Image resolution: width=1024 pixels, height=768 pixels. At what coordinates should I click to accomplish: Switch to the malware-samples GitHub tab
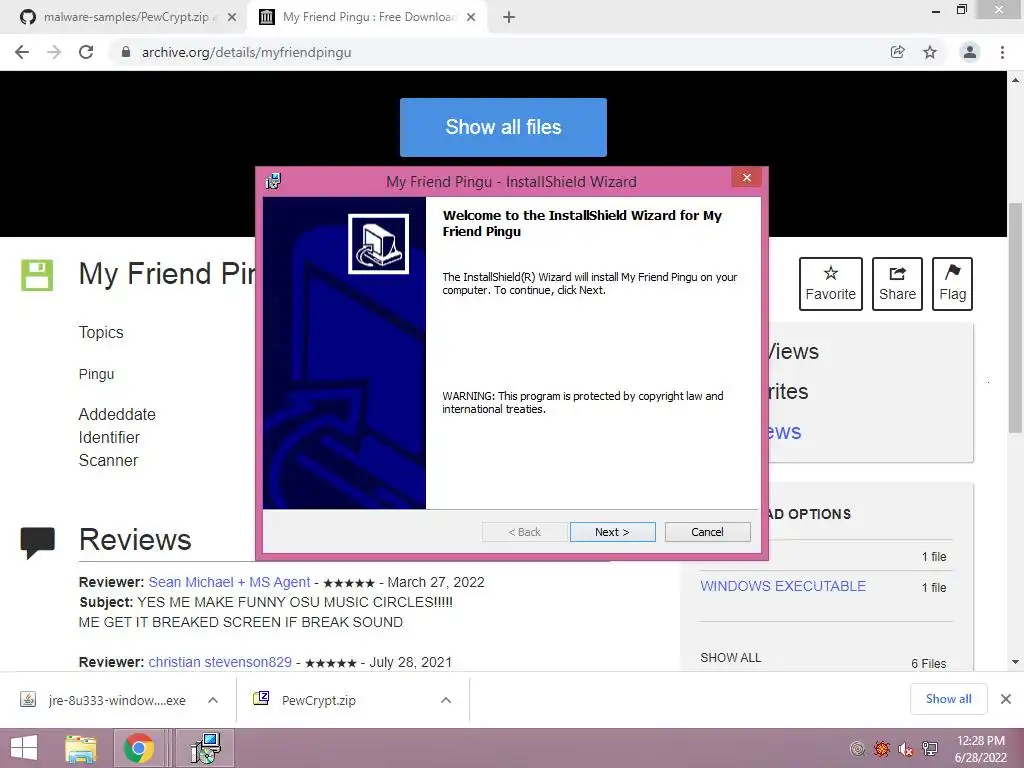pos(126,17)
